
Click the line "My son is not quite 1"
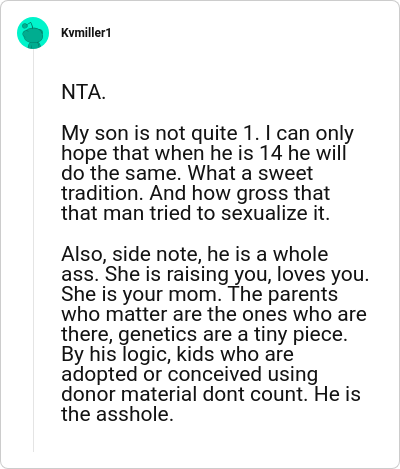click(160, 134)
